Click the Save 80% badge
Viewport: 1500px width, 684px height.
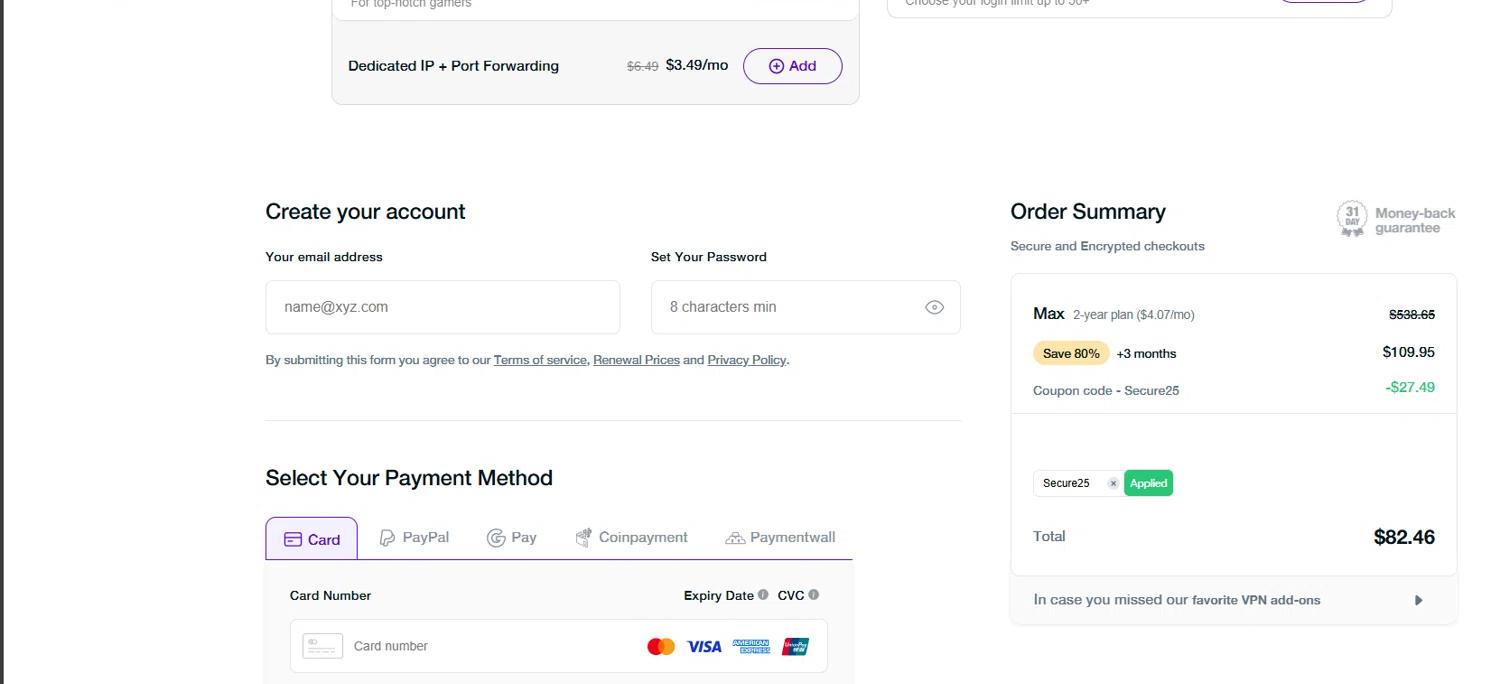1071,353
